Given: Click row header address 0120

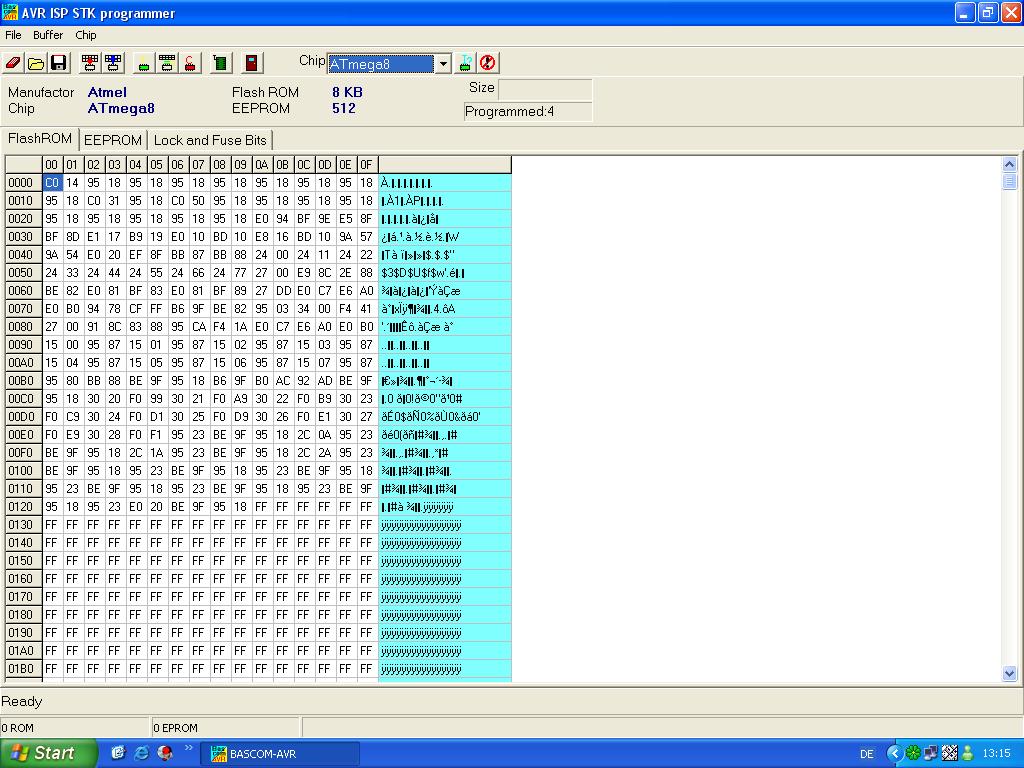Looking at the screenshot, I should click(24, 507).
